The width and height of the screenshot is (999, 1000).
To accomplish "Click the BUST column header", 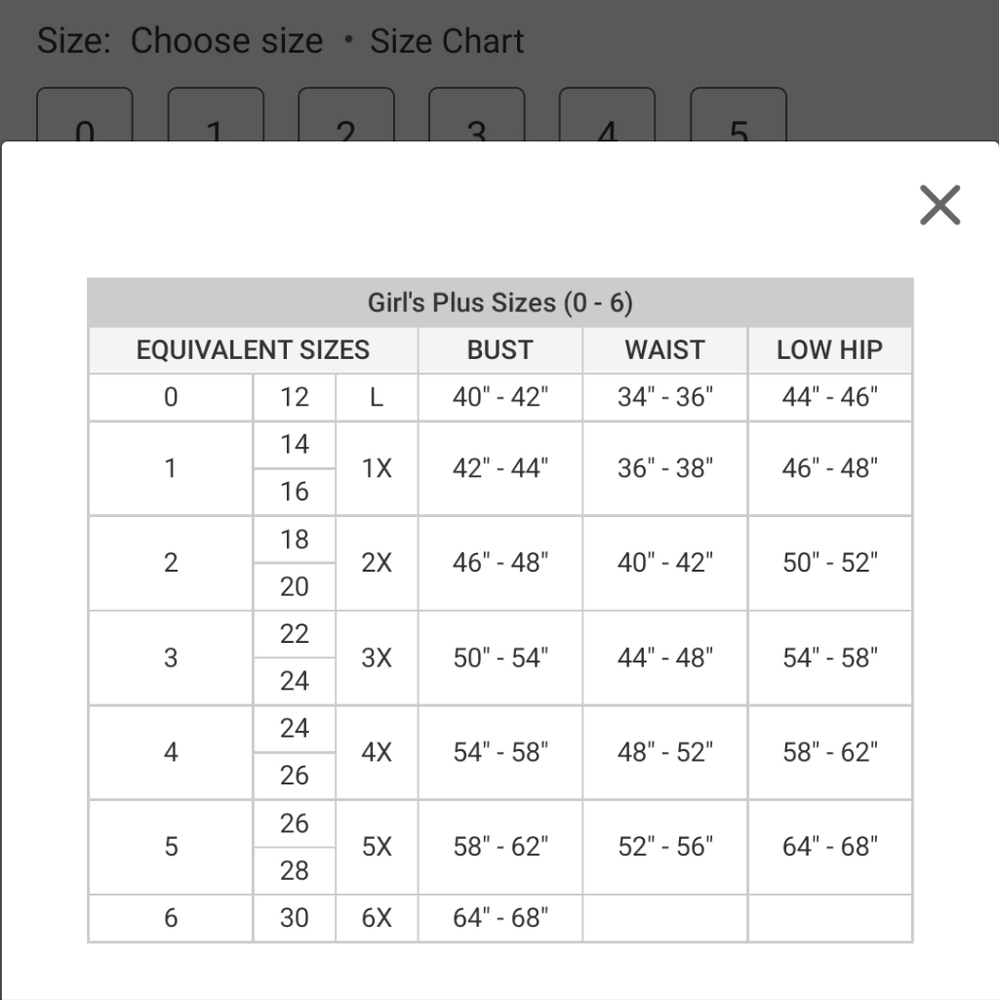I will point(500,350).
